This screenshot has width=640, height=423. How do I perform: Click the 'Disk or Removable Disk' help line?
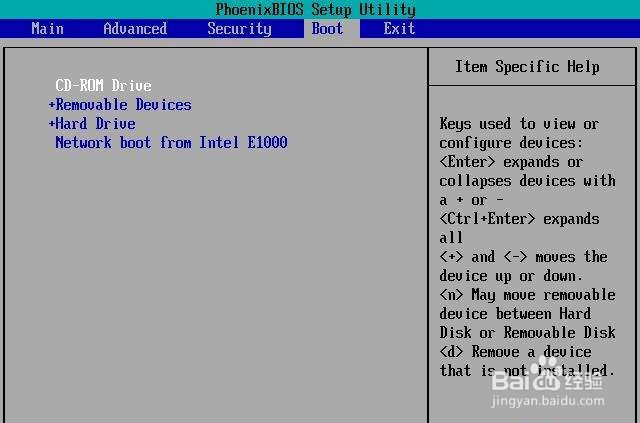(527, 332)
